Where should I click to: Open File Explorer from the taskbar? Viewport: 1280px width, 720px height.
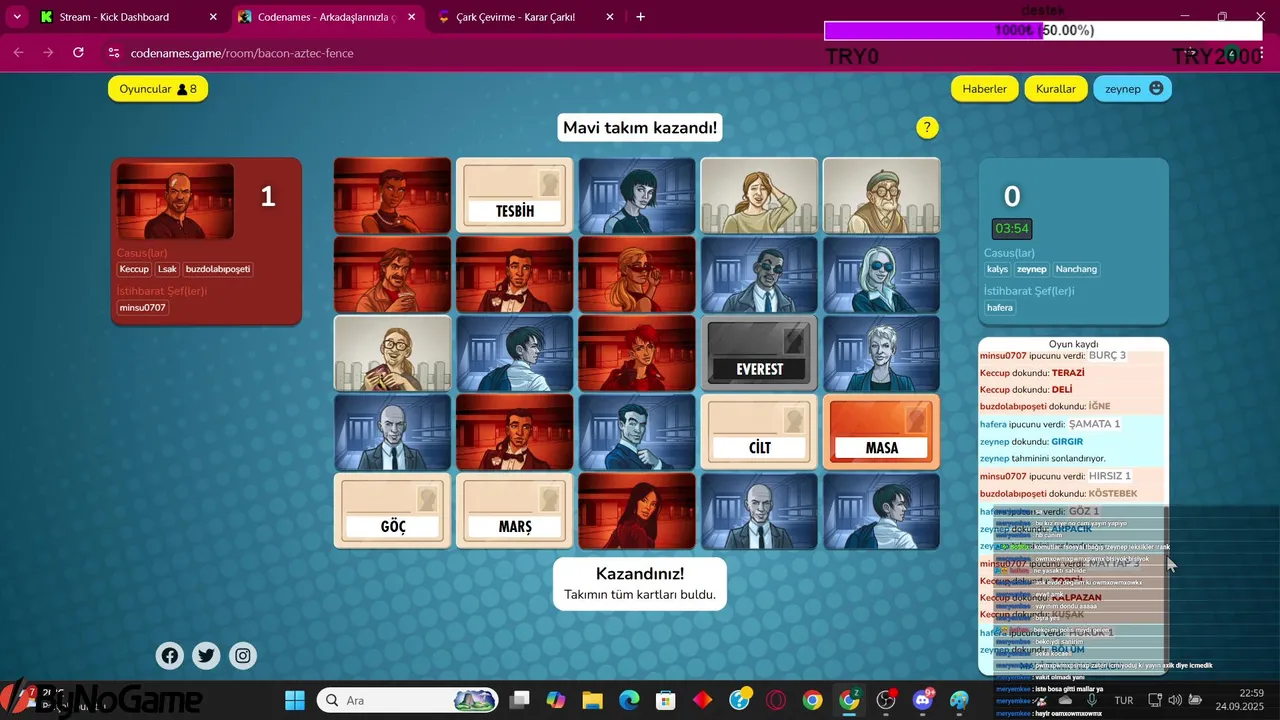[x=592, y=700]
